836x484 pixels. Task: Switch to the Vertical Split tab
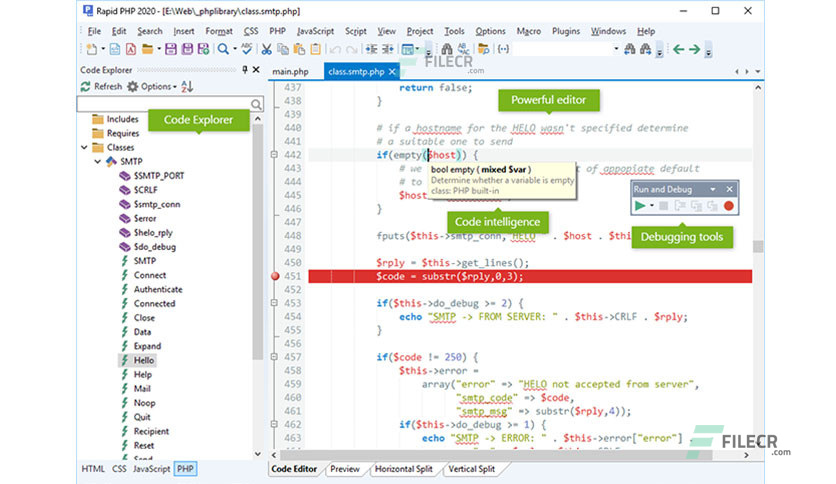click(471, 469)
